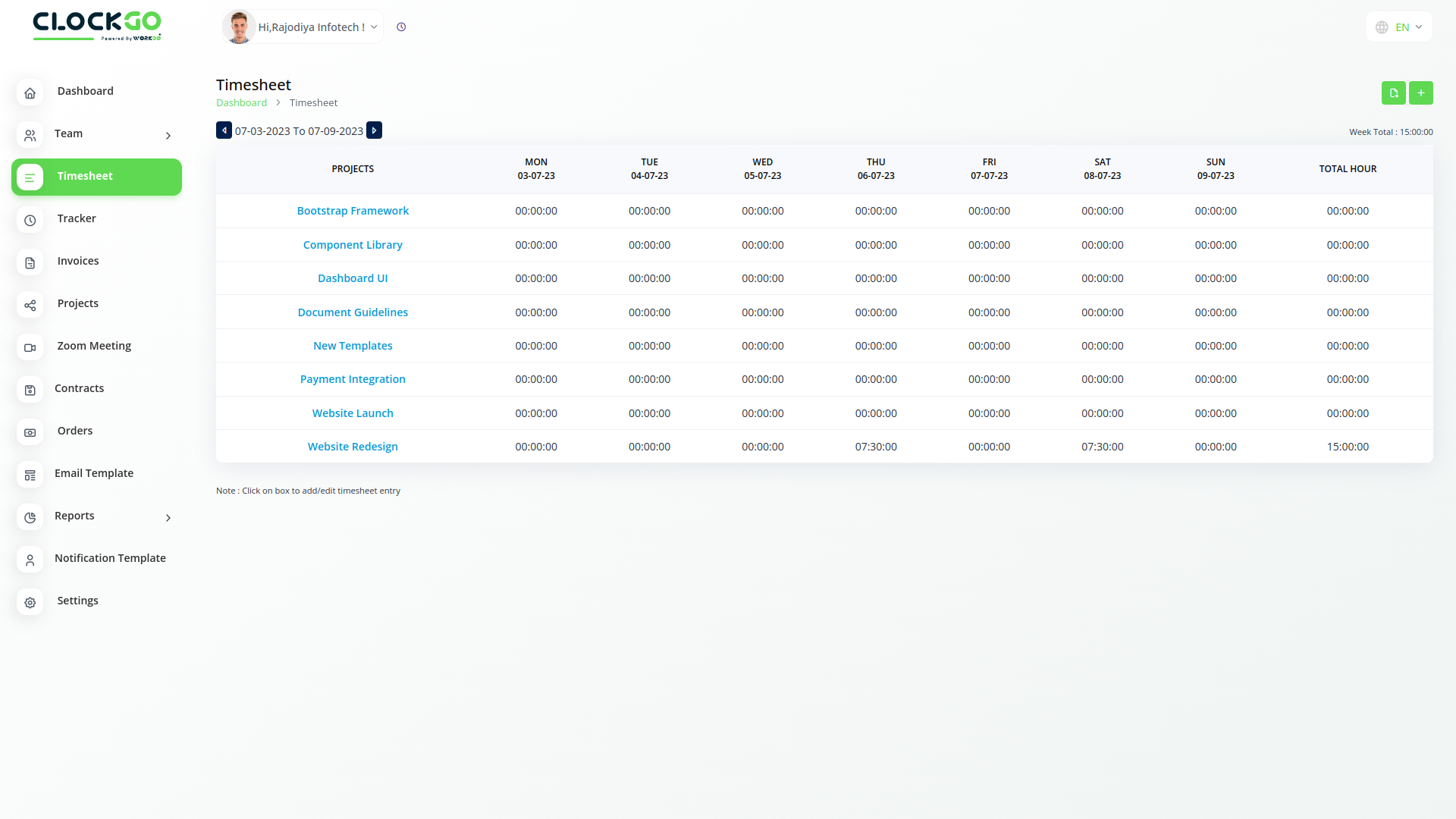Click the Dashboard breadcrumb link
Viewport: 1456px width, 819px height.
point(241,102)
